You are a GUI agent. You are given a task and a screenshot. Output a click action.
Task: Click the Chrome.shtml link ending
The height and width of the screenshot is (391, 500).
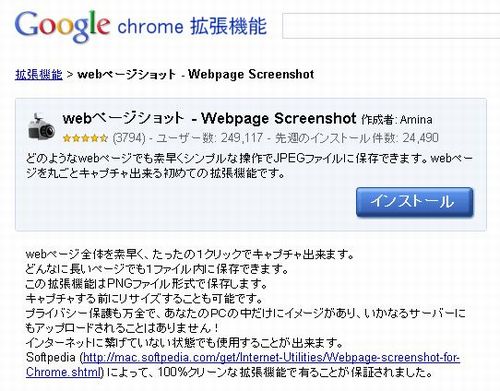(x=63, y=372)
